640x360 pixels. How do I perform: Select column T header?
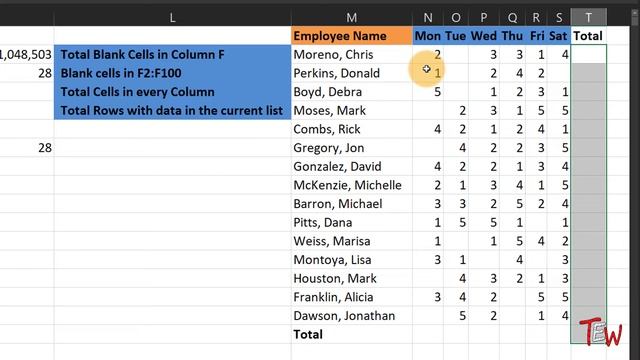tap(589, 18)
